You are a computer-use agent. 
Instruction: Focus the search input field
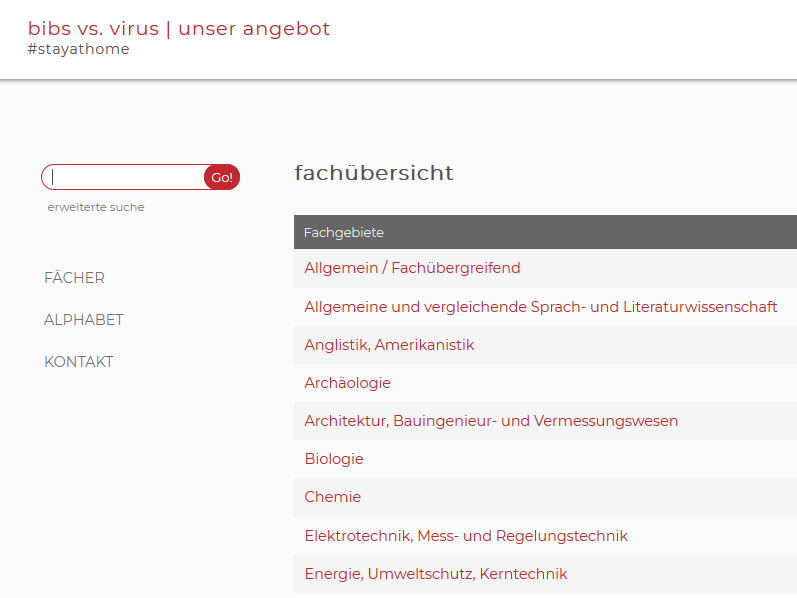[x=125, y=177]
